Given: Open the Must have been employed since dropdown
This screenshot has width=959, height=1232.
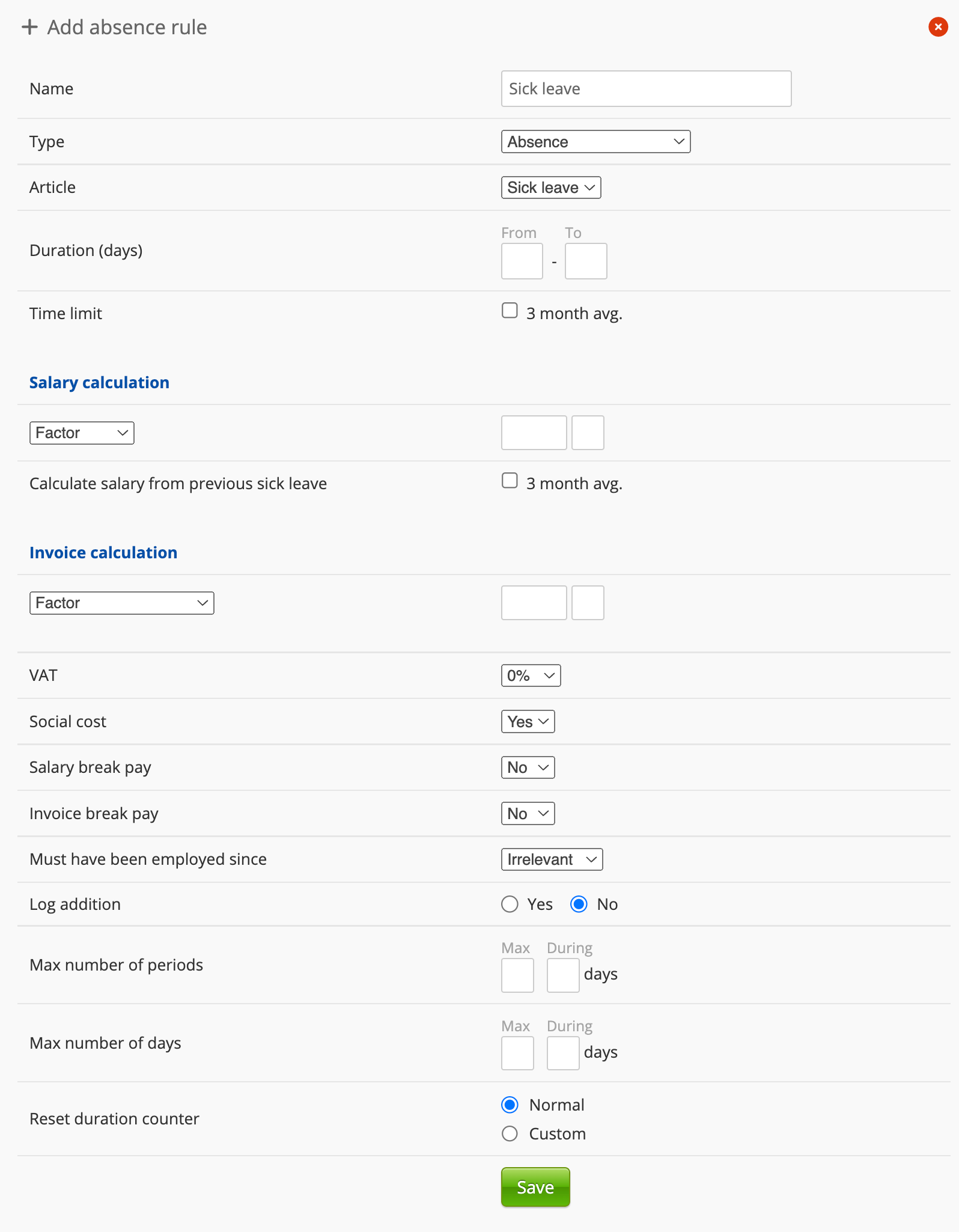Looking at the screenshot, I should (x=552, y=859).
